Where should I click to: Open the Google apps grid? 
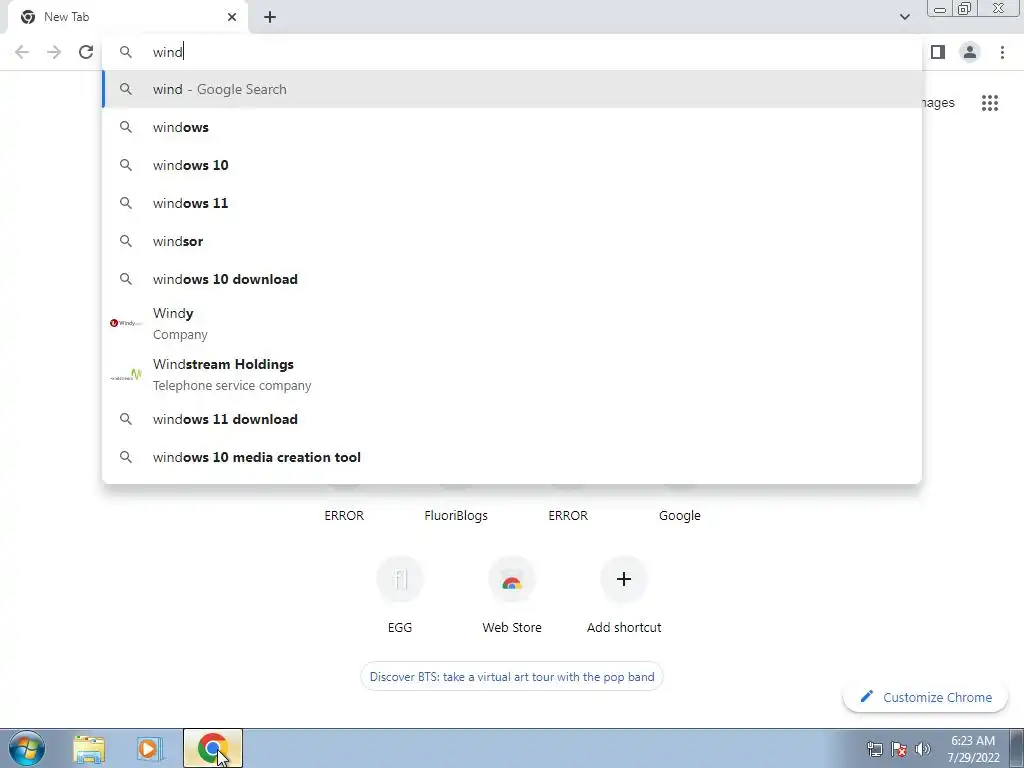pos(990,103)
